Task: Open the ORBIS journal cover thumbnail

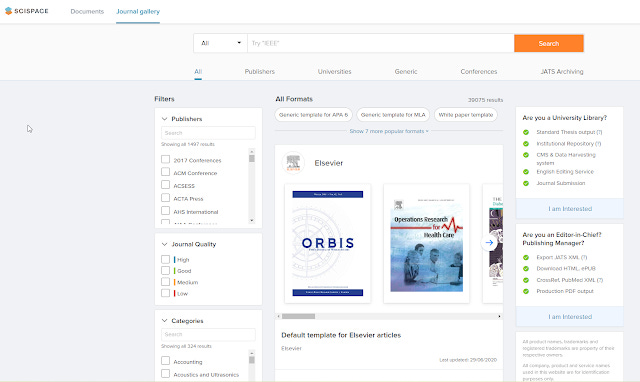Action: (x=327, y=243)
